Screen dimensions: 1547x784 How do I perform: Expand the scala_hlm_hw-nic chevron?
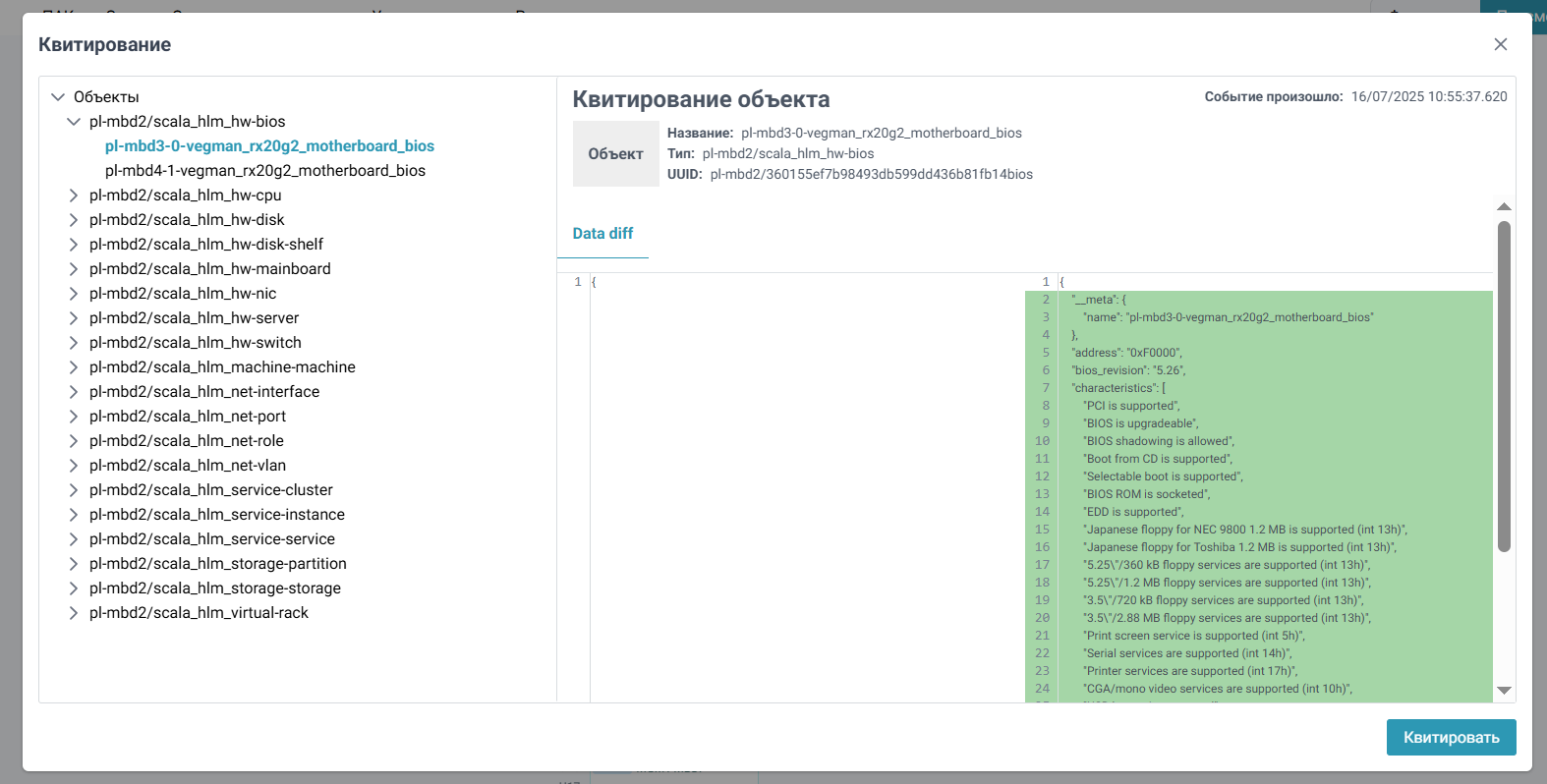tap(74, 294)
